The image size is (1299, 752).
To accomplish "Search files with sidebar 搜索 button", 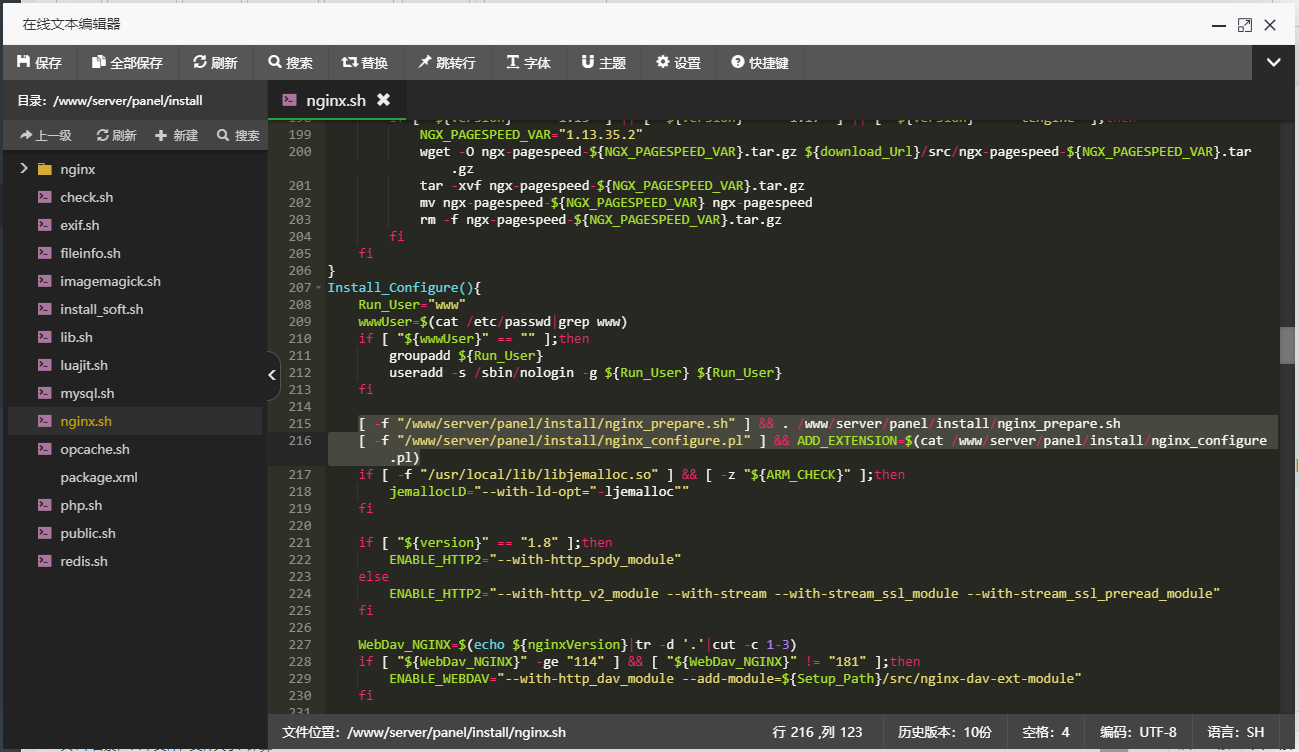I will coord(238,135).
